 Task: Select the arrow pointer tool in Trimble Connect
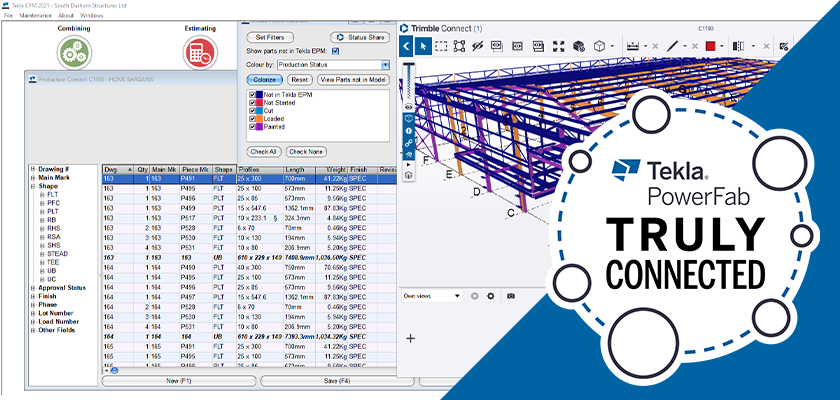423,46
